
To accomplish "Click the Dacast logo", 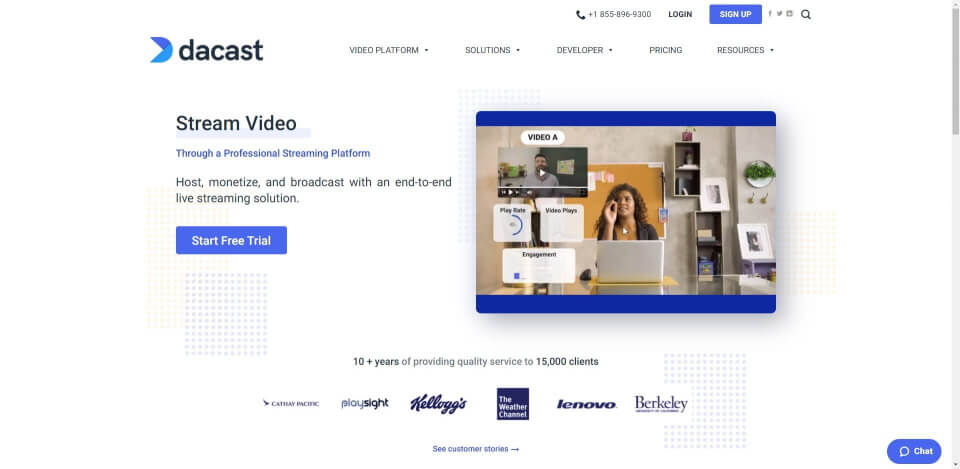I will (206, 50).
